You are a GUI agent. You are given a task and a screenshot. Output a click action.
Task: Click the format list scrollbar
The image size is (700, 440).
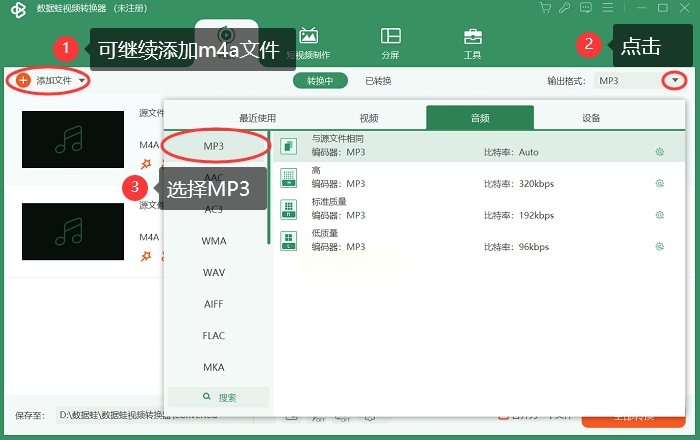[x=269, y=187]
